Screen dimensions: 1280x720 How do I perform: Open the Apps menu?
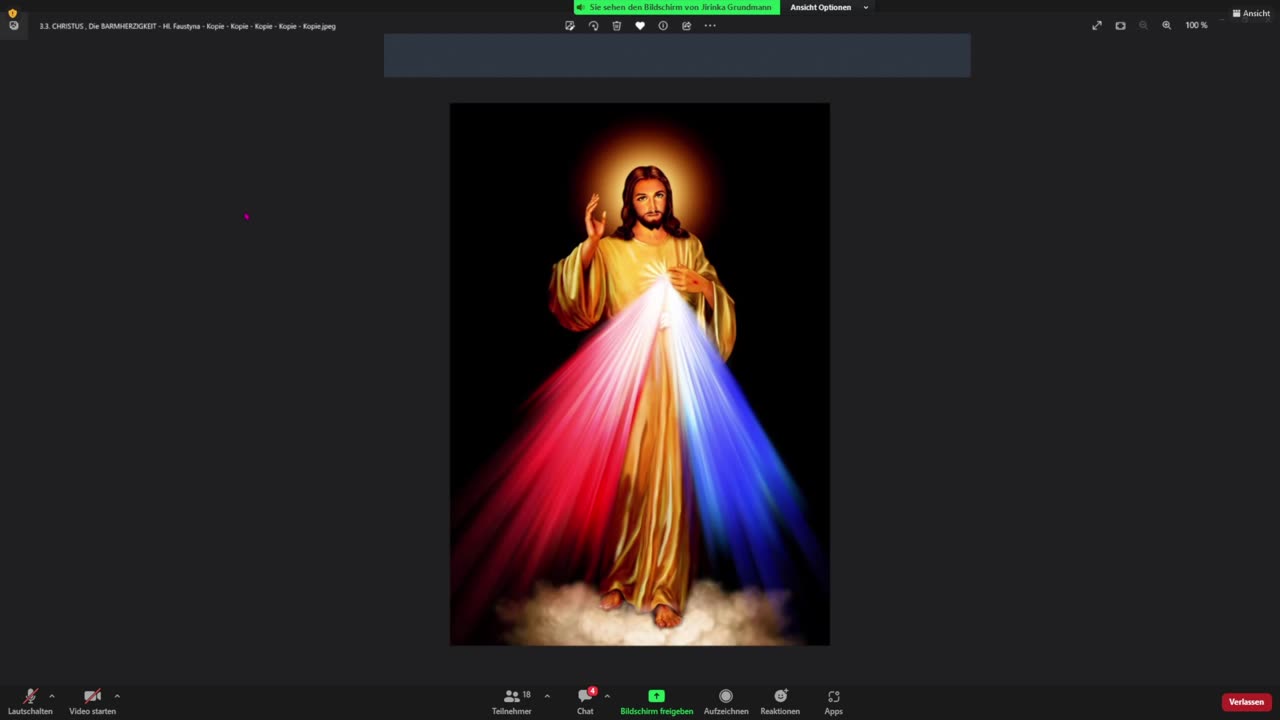click(x=834, y=701)
